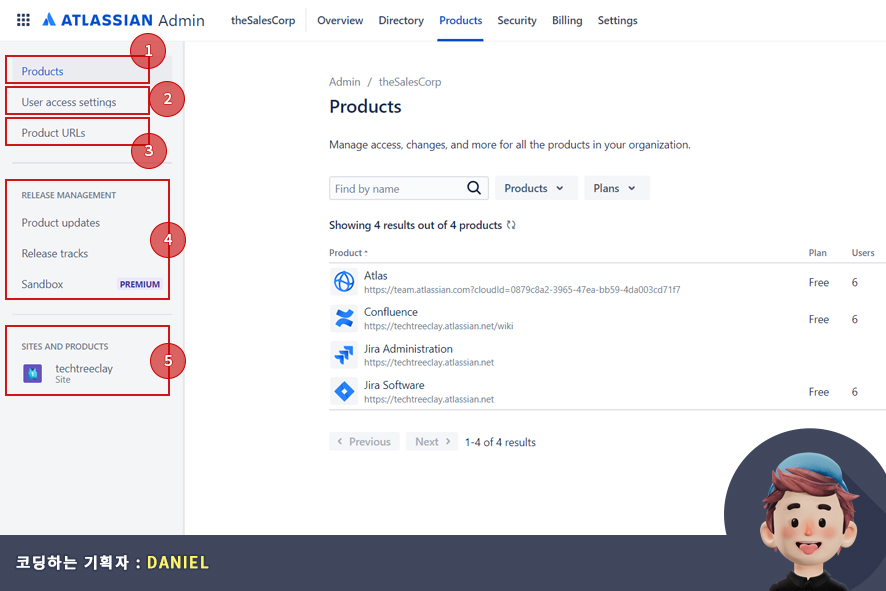
Task: Click the Atlassian logo icon
Action: click(x=49, y=20)
